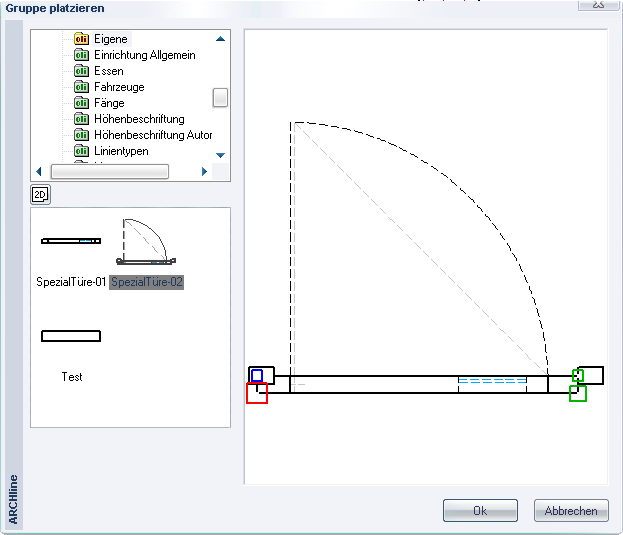Select Höhenbeschriftung Autor category label

153,135
